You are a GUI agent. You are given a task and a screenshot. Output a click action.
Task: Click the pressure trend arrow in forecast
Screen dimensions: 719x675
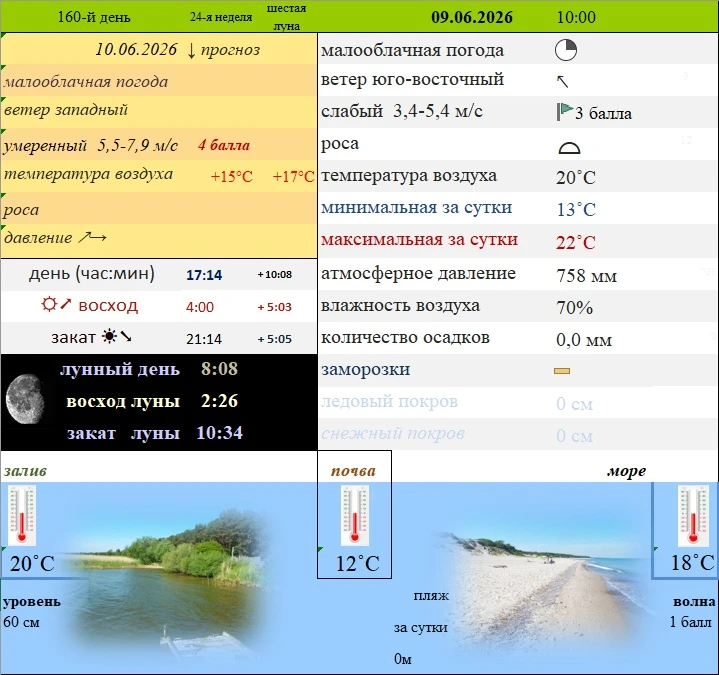(x=92, y=237)
